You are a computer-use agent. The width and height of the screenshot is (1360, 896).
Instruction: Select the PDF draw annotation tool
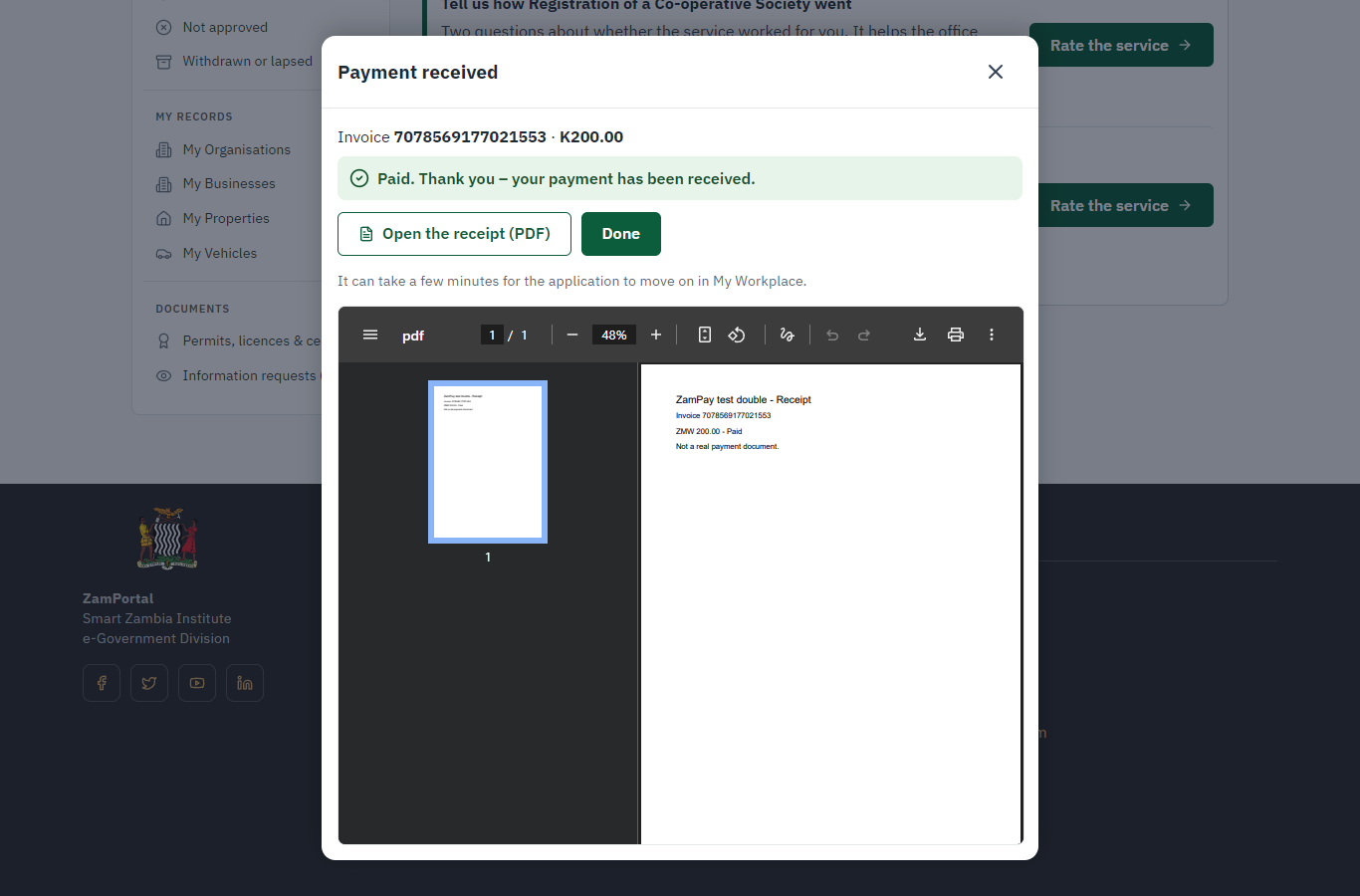pyautogui.click(x=787, y=335)
